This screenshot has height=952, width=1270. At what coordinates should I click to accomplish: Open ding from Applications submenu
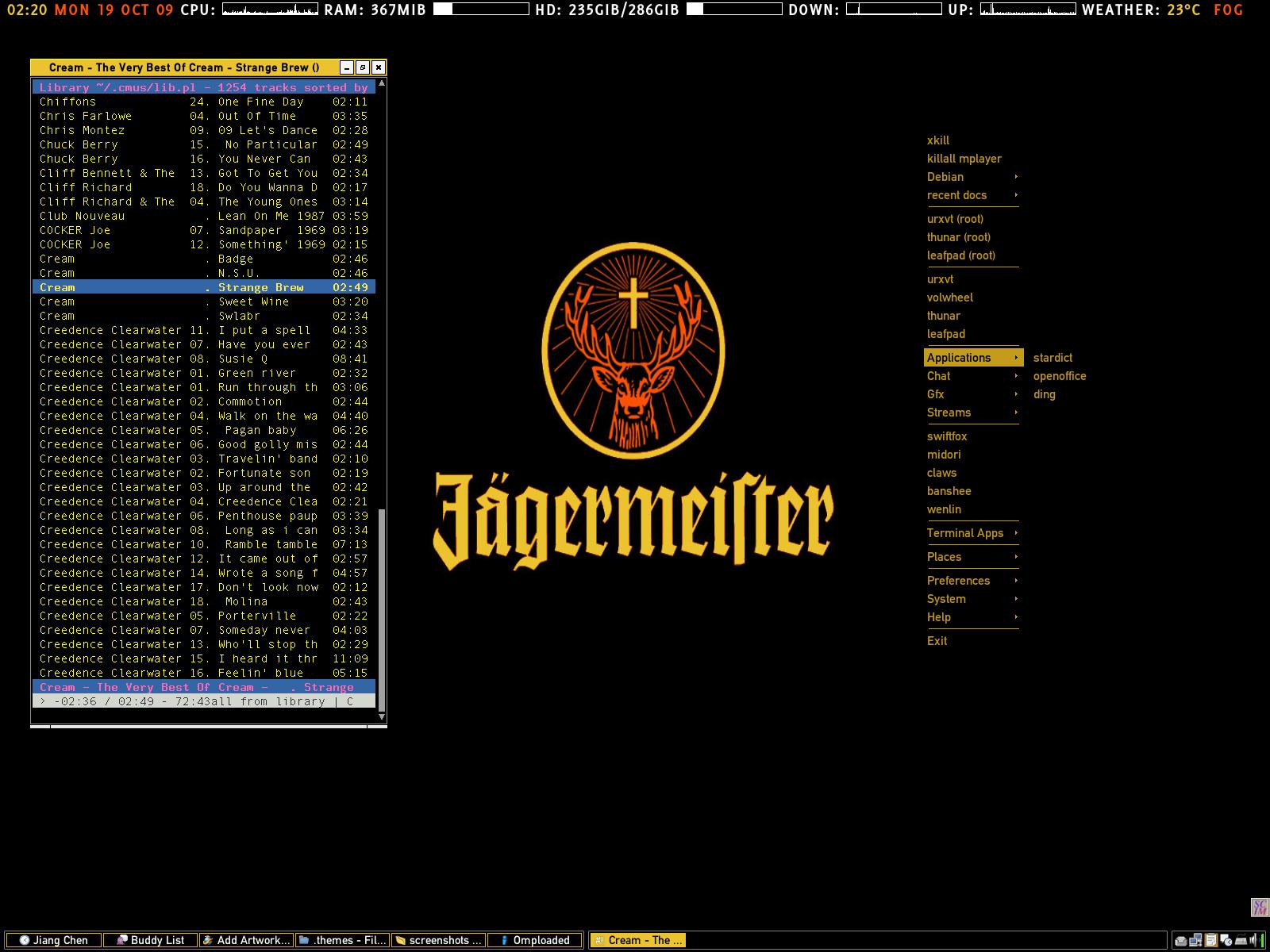coord(1060,394)
